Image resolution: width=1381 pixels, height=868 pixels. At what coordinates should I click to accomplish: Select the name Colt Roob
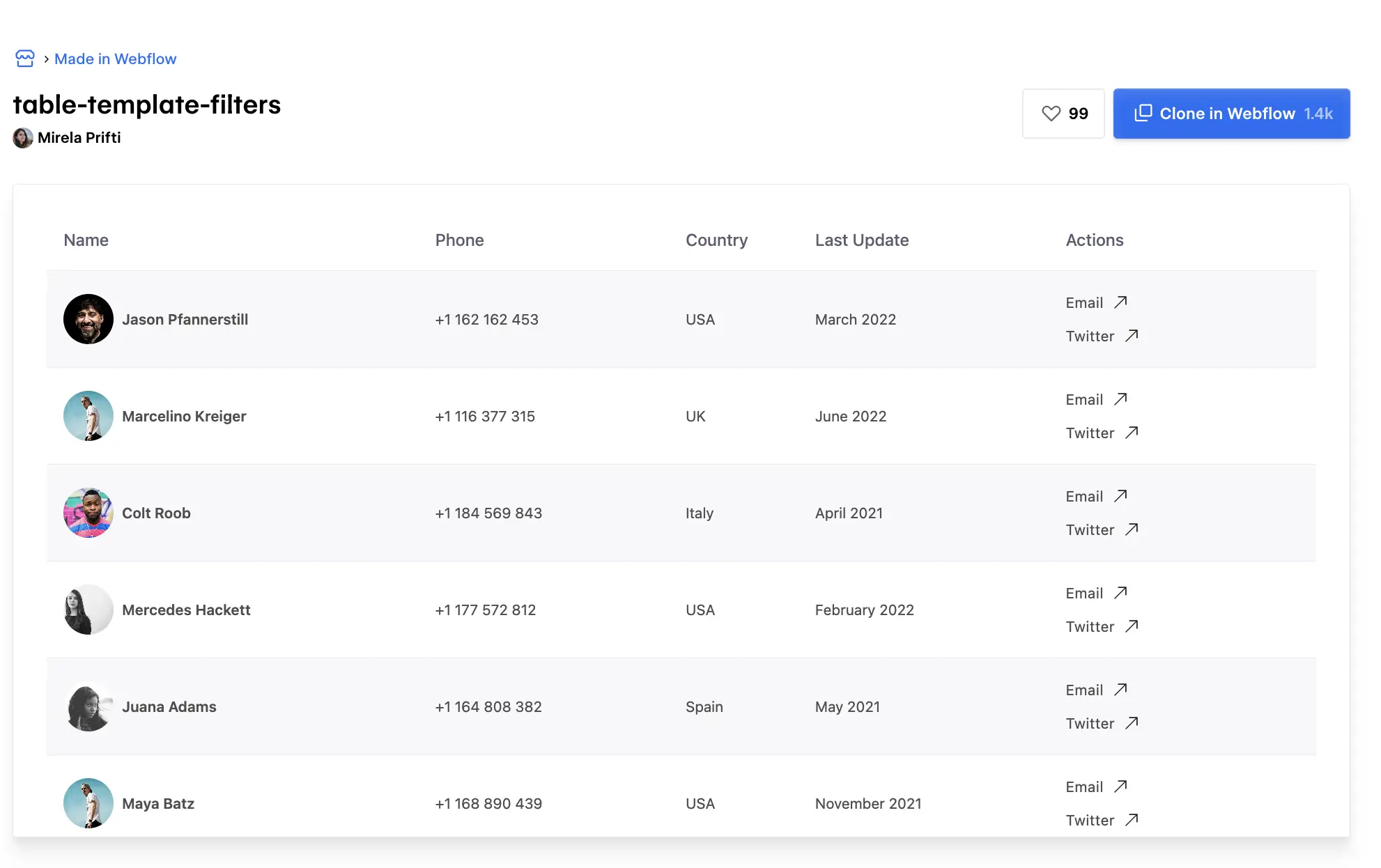(x=156, y=513)
